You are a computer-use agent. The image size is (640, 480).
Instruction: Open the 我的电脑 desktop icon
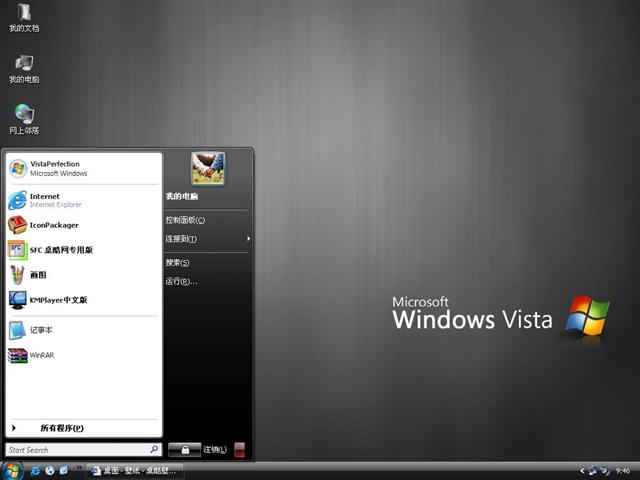pos(24,69)
